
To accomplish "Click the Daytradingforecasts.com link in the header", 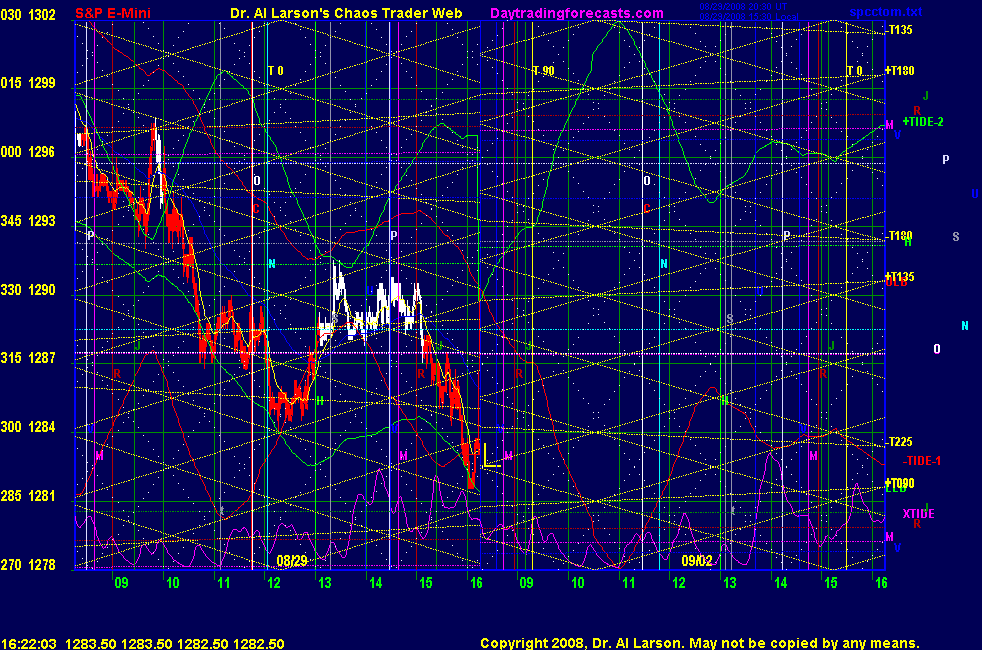I will pos(577,13).
